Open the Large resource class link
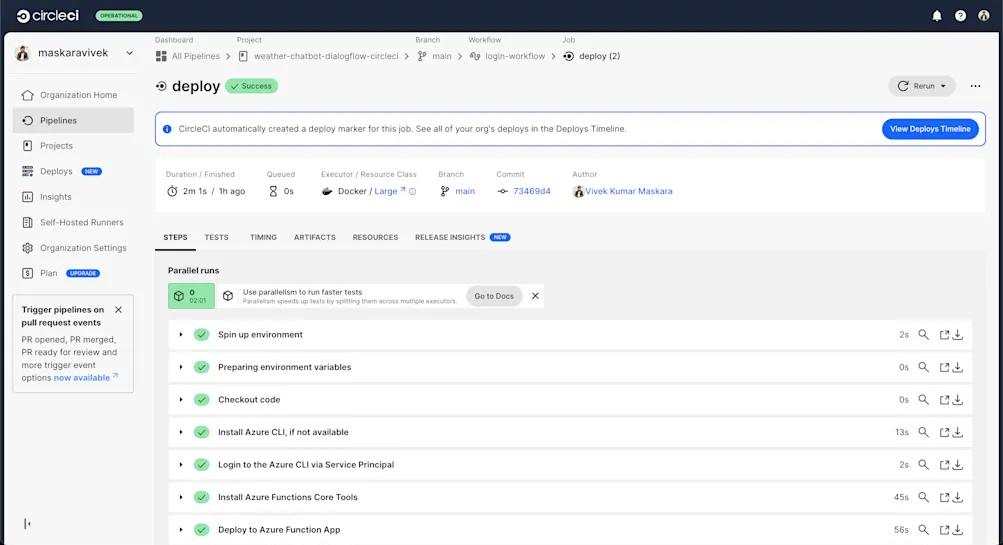1003x545 pixels. tap(390, 191)
